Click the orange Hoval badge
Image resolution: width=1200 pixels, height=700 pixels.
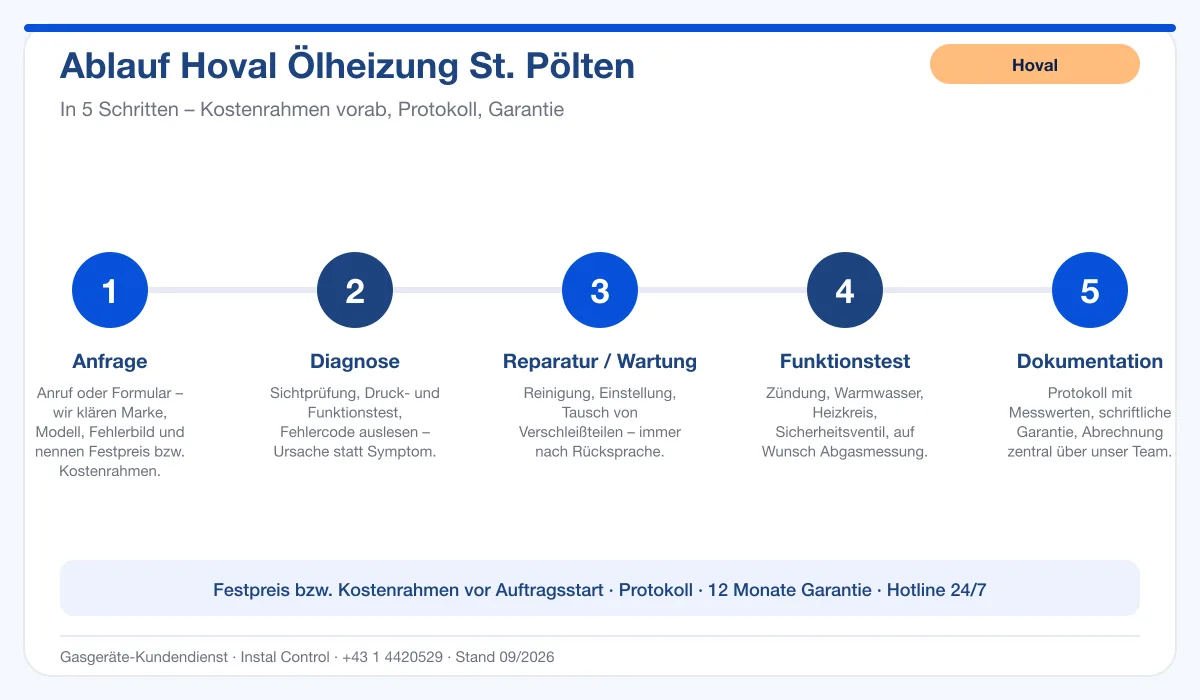[1035, 64]
